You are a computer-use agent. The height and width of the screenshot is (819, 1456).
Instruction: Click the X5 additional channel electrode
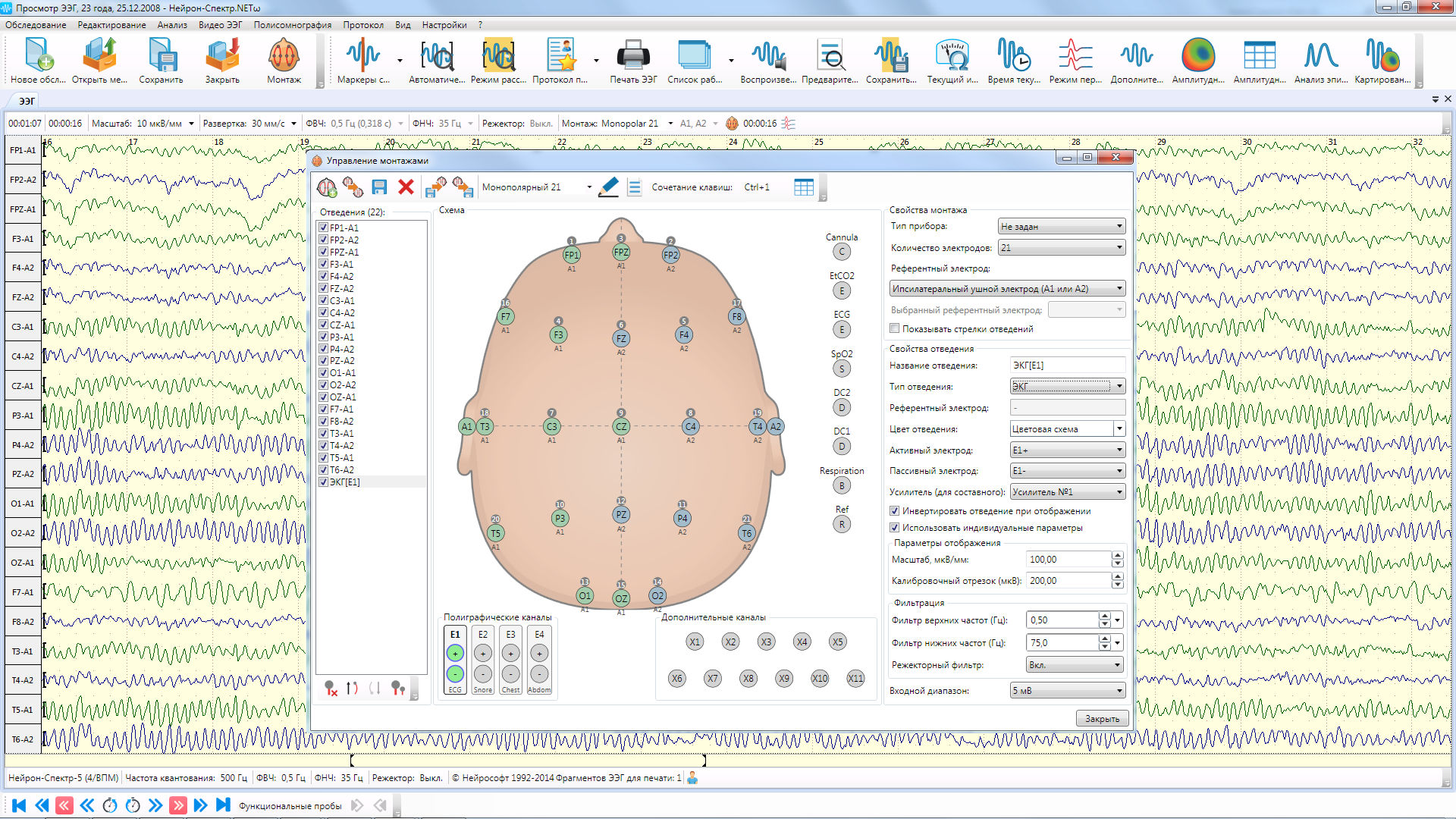(x=837, y=642)
